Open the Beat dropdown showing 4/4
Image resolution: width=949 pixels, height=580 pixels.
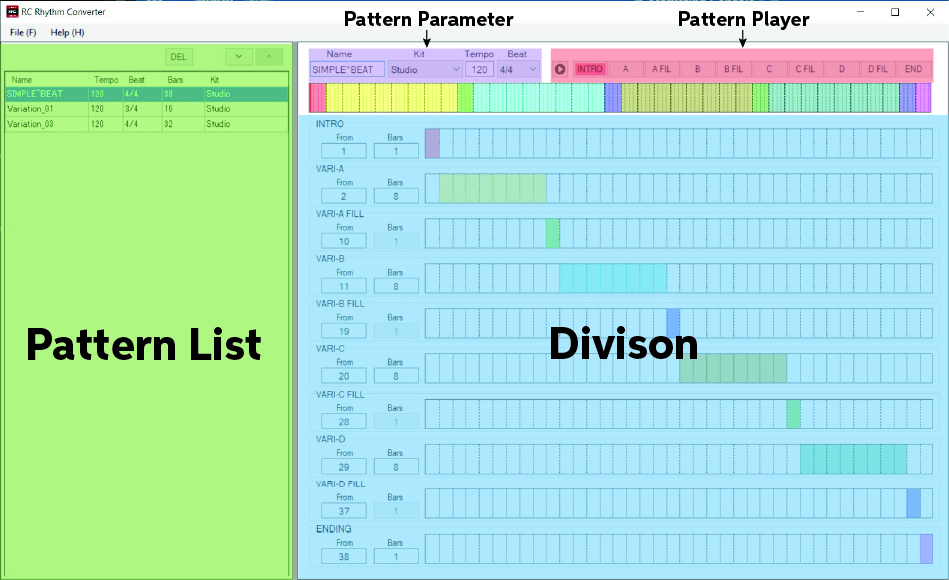tap(518, 70)
